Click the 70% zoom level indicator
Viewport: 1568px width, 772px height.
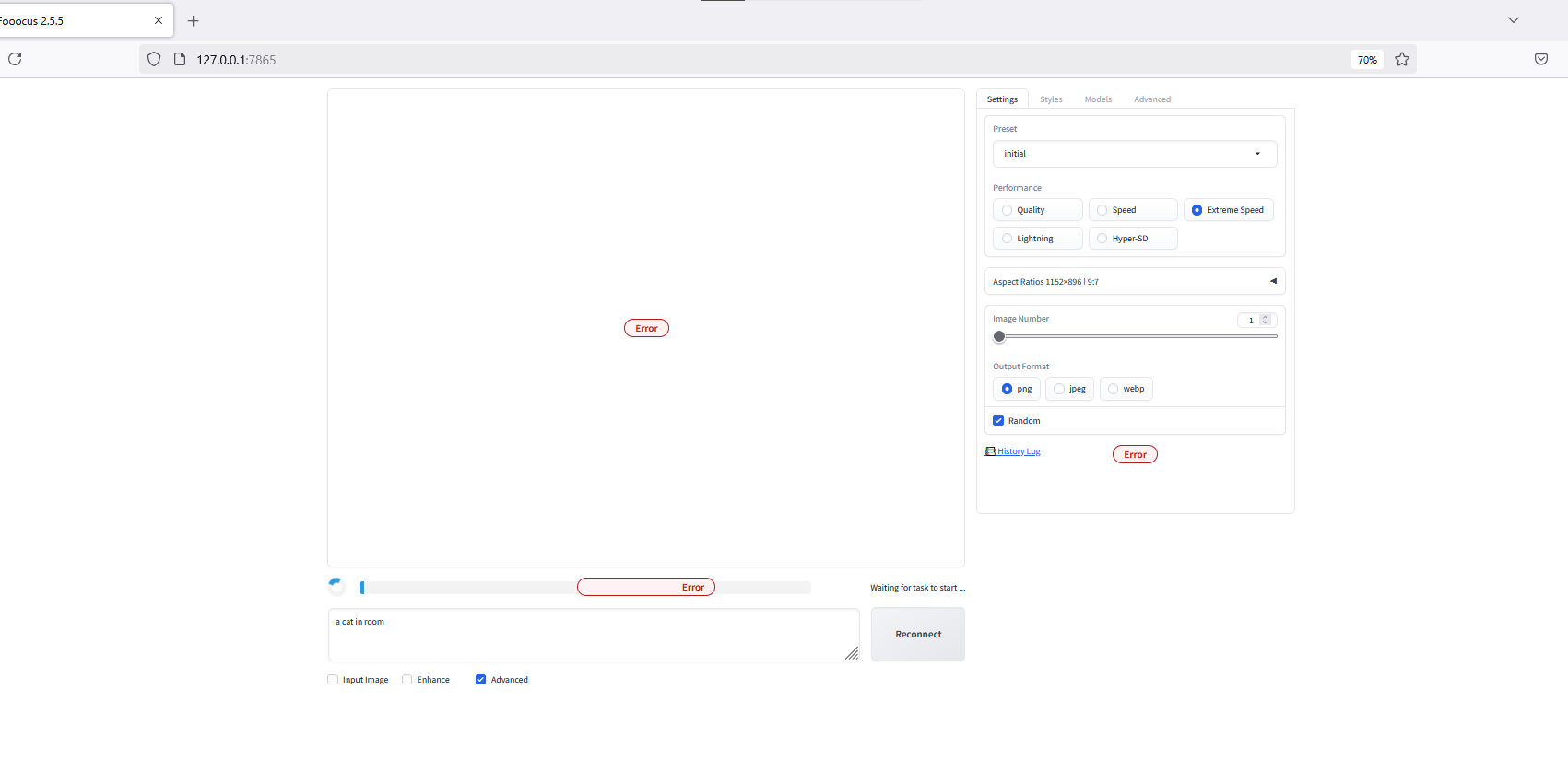(x=1367, y=60)
